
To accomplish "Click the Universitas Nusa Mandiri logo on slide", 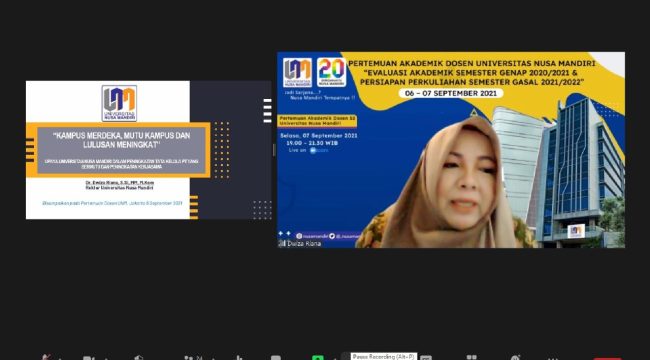I will pos(119,103).
